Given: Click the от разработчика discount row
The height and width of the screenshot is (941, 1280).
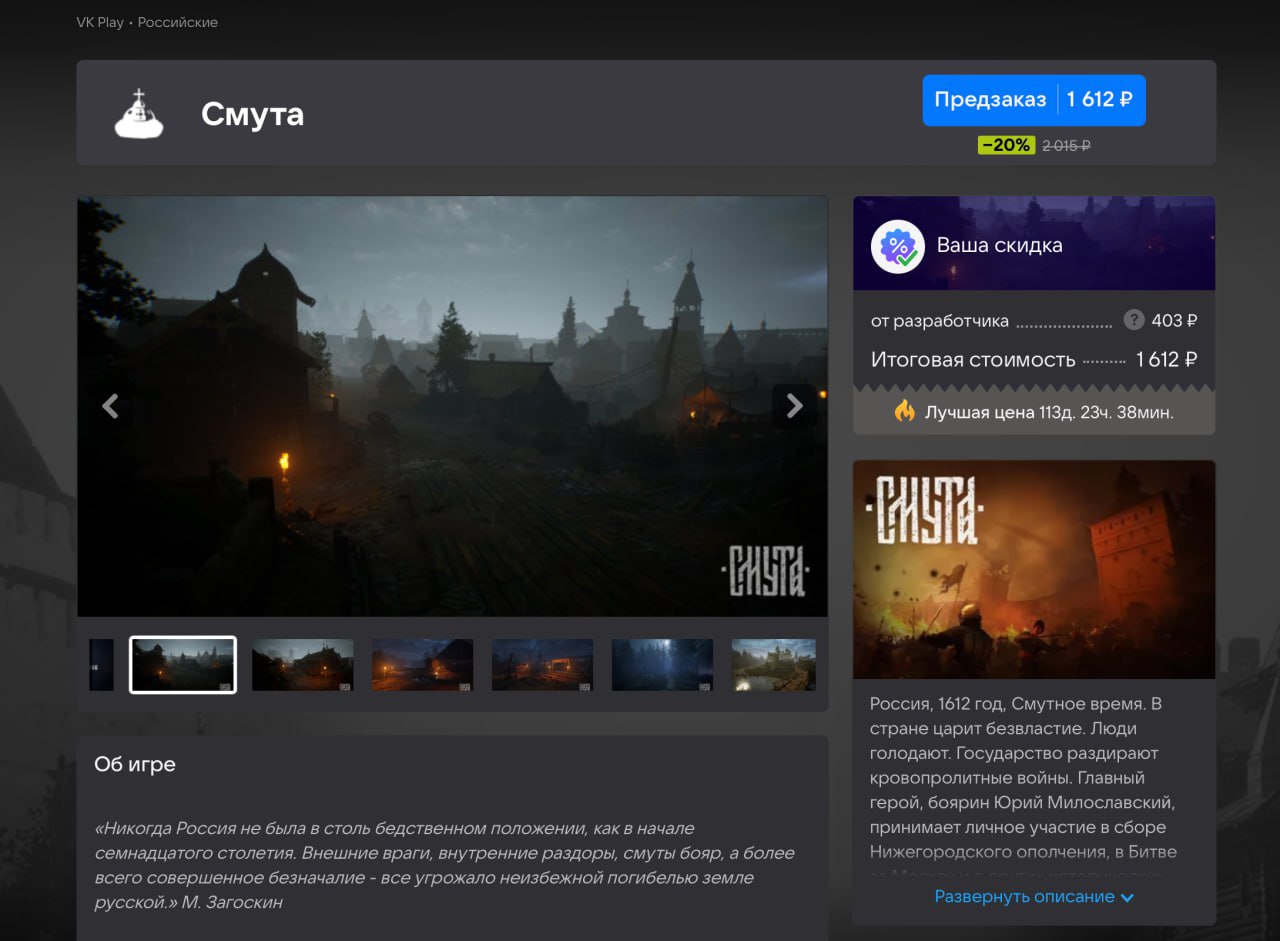Looking at the screenshot, I should point(1034,321).
